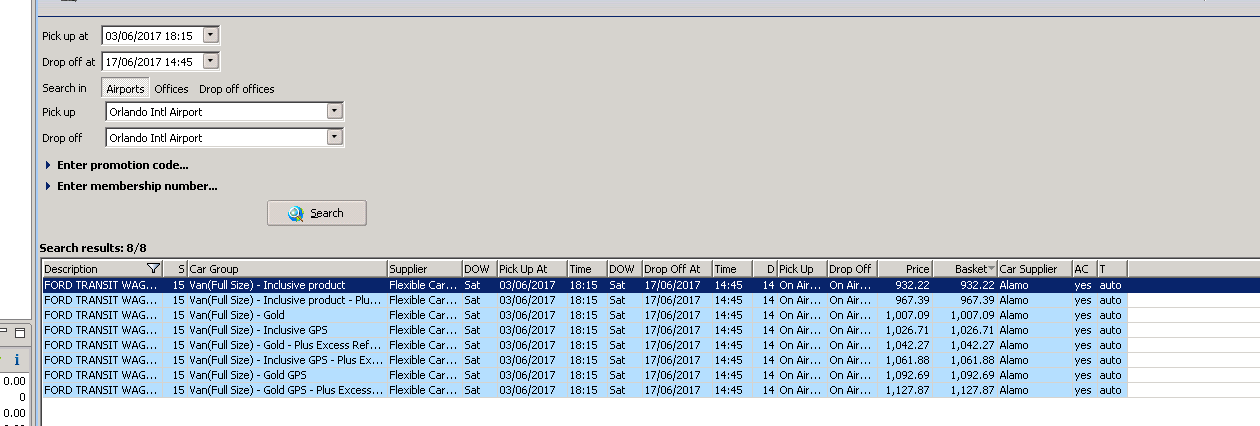The width and height of the screenshot is (1260, 426).
Task: Sort by the Car Group column header
Action: (287, 269)
